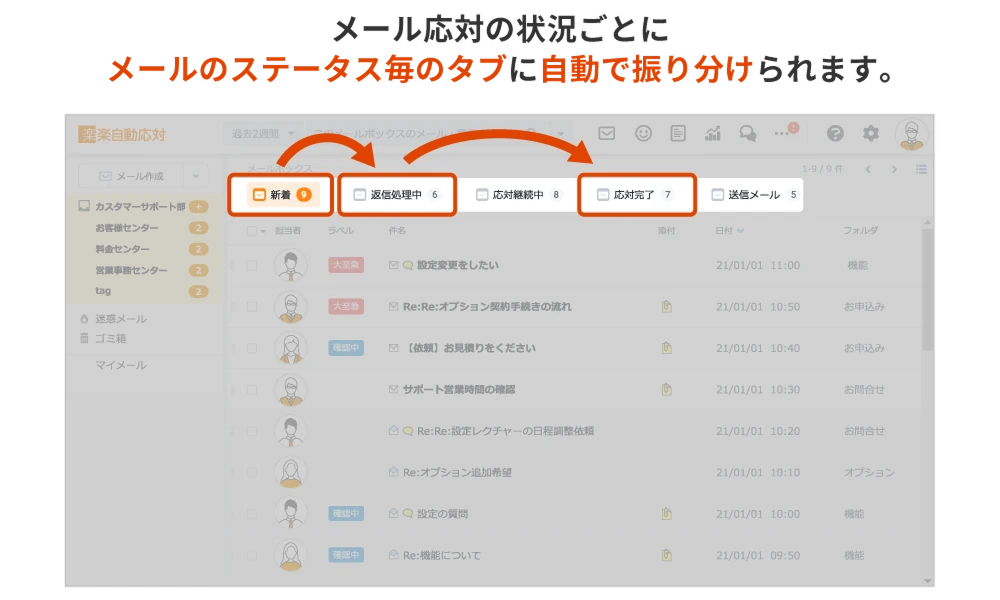1000x600 pixels.
Task: Switch to the 応対継続中 tab
Action: pyautogui.click(x=518, y=194)
